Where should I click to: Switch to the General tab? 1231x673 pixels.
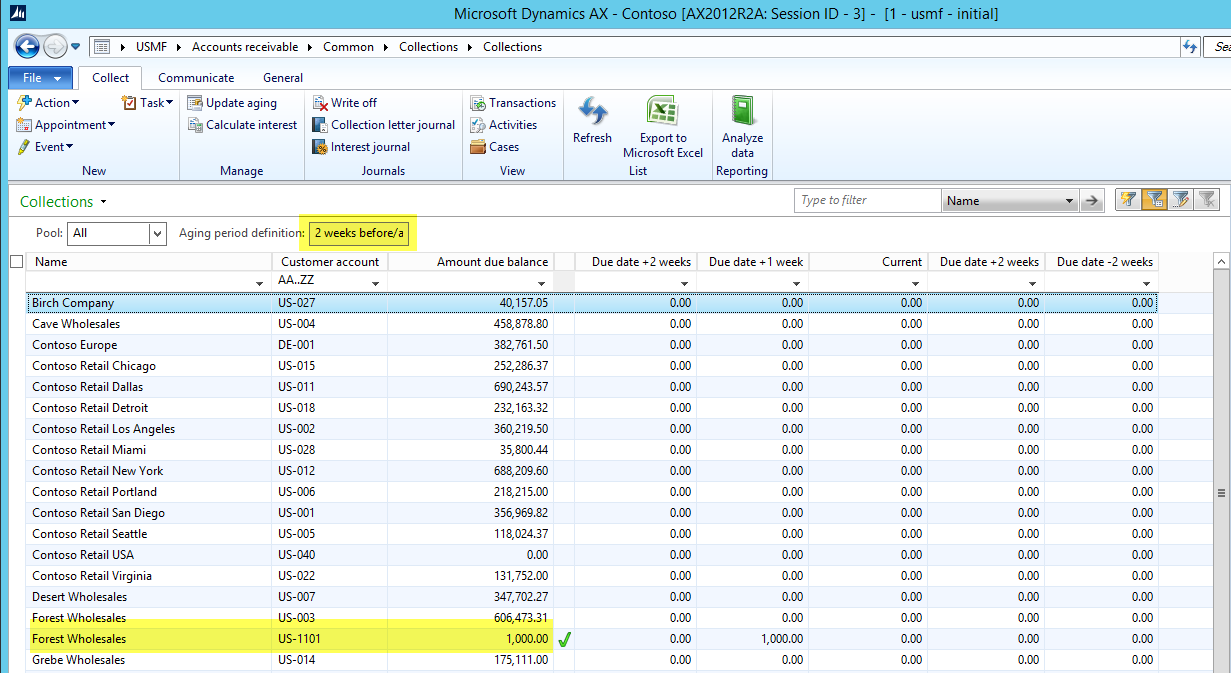[x=283, y=78]
